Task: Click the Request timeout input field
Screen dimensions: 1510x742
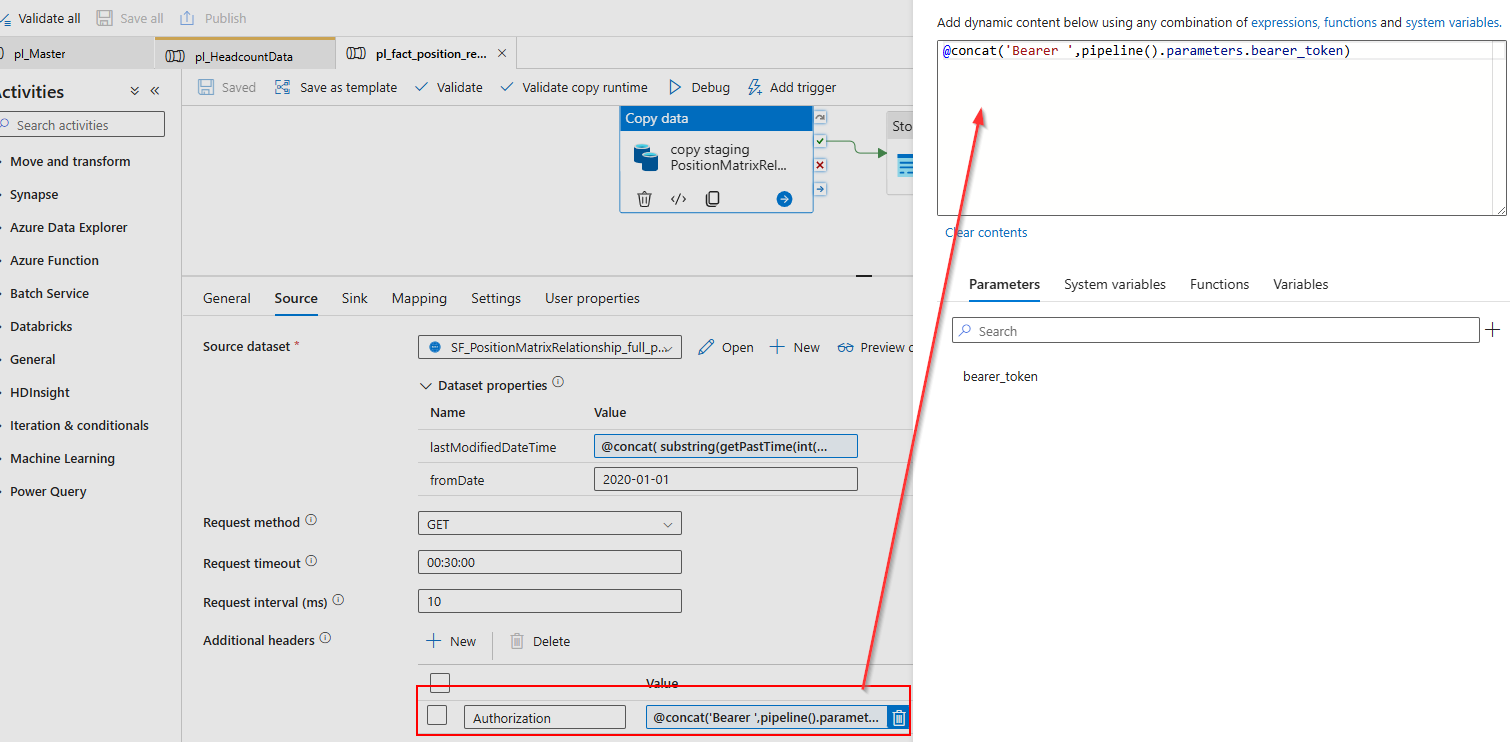Action: (x=550, y=562)
